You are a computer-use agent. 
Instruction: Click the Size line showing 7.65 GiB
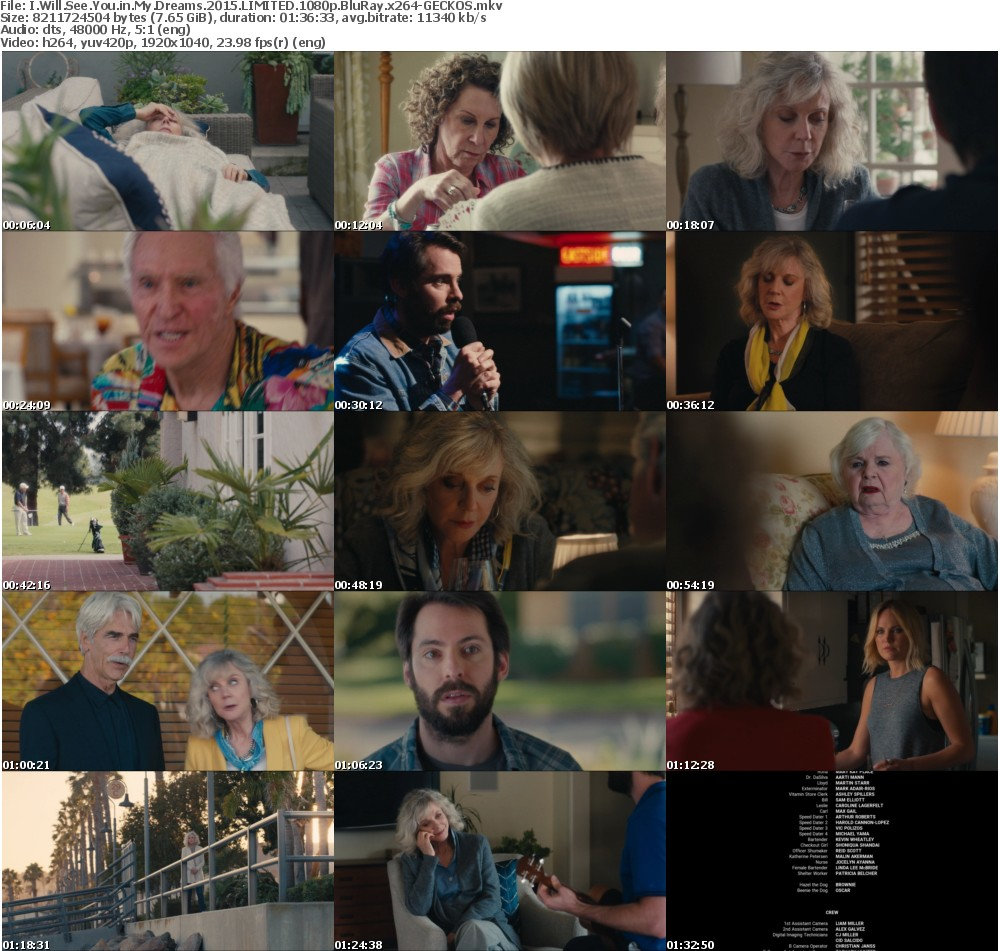pyautogui.click(x=243, y=18)
